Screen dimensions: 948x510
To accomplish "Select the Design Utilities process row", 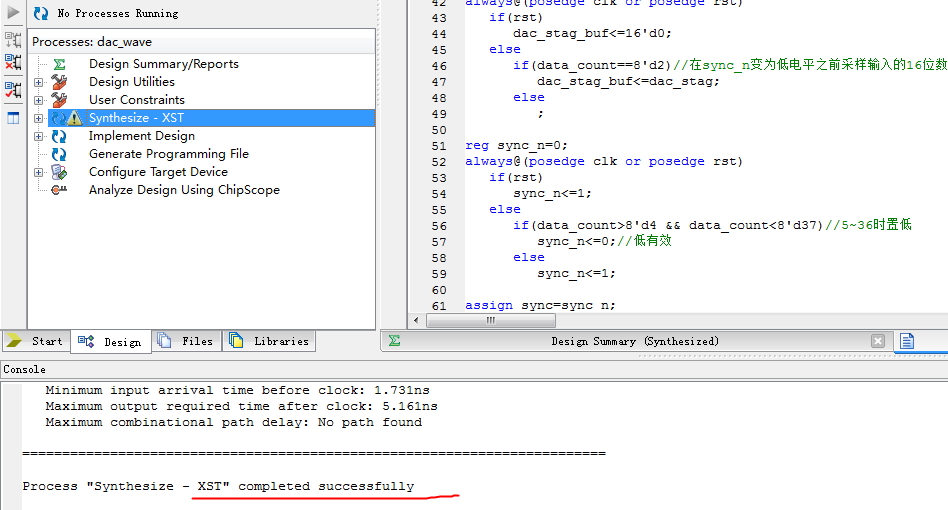I will [131, 82].
